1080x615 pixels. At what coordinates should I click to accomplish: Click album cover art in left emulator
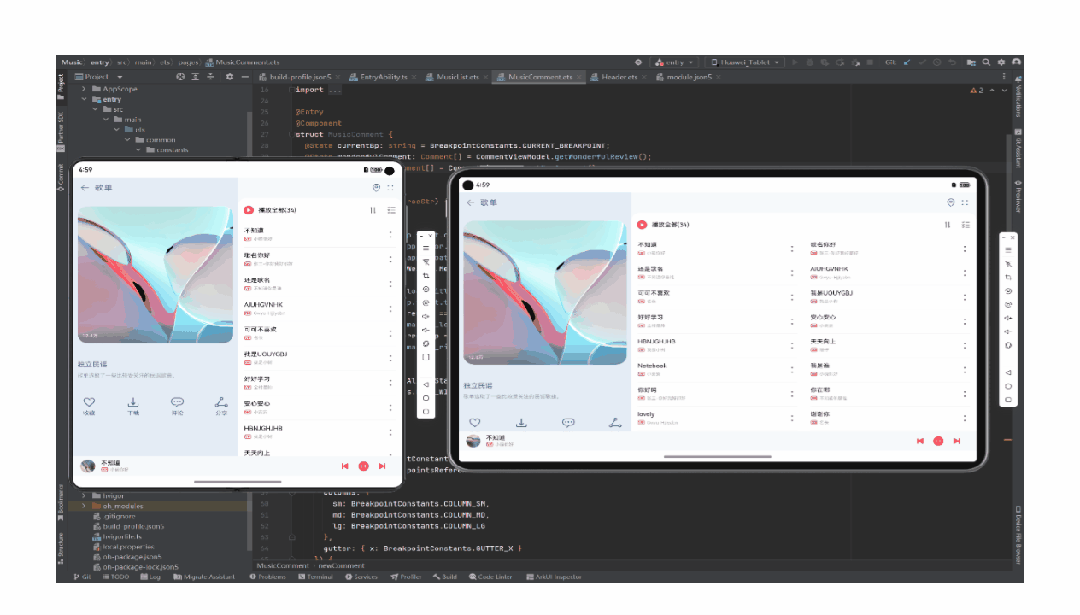(x=155, y=274)
